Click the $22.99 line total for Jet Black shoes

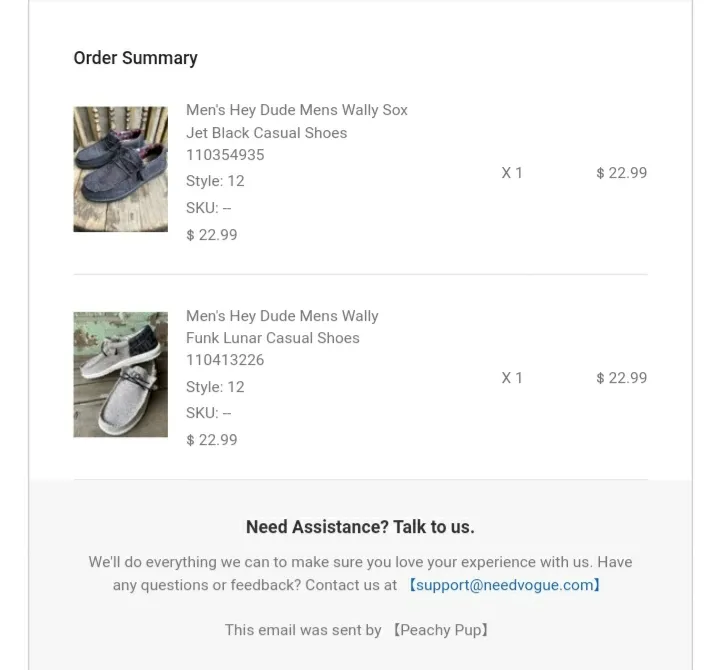point(622,173)
